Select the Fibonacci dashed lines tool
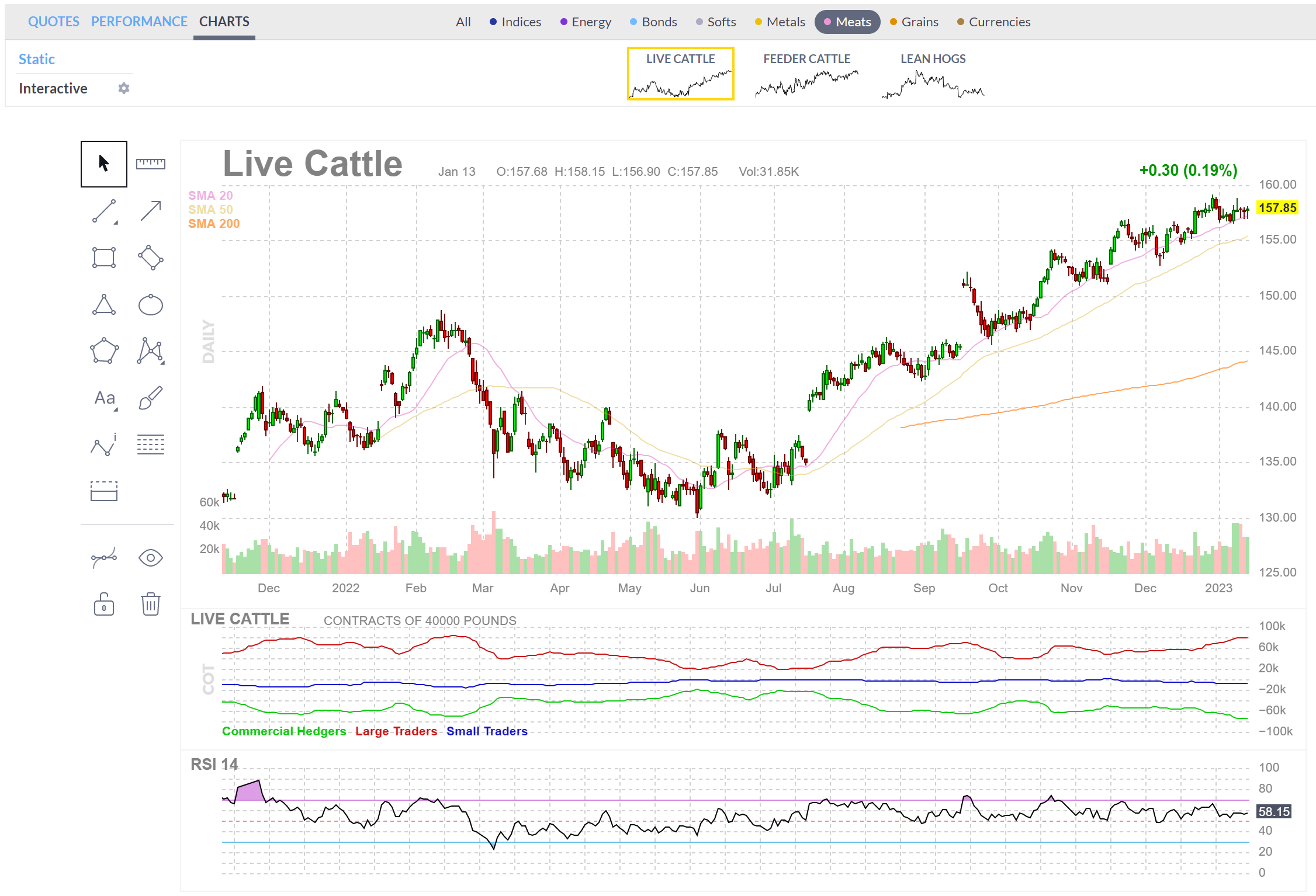1316x896 pixels. (151, 444)
